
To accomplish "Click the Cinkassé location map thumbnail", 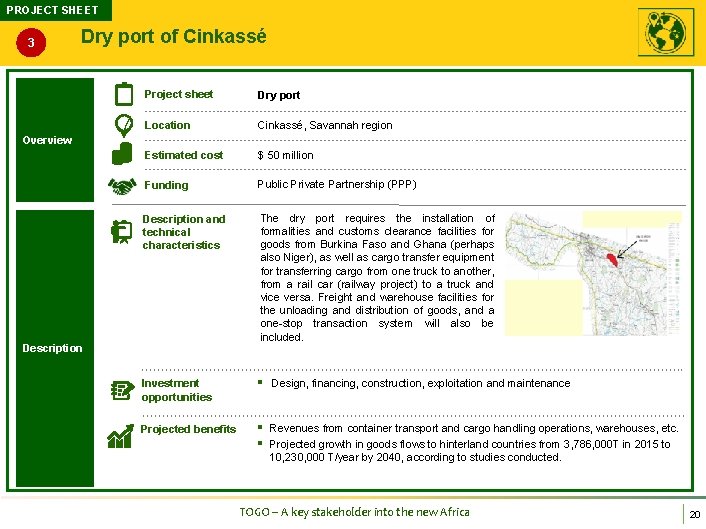I will click(593, 274).
